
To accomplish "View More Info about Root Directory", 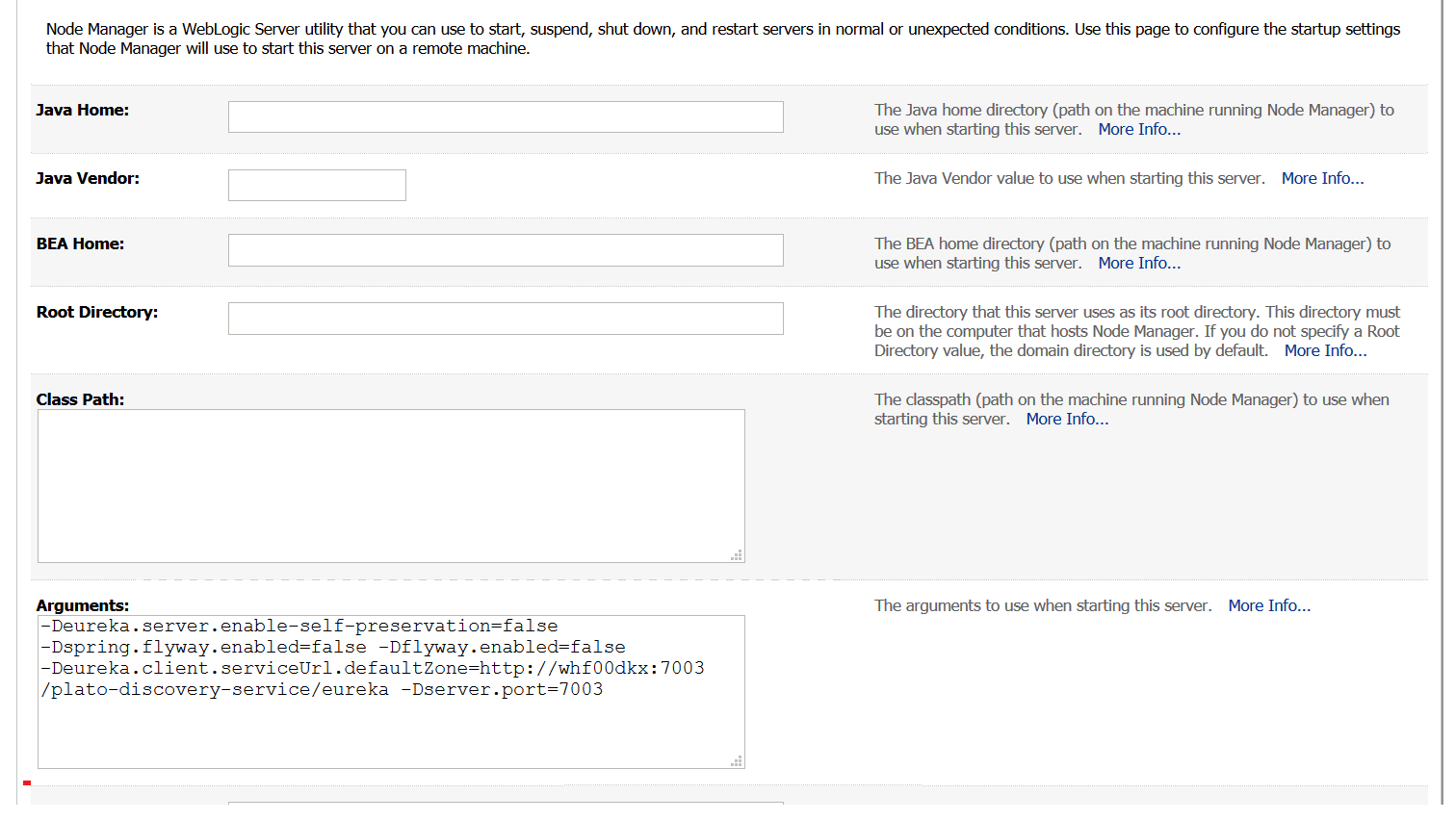I will pyautogui.click(x=1325, y=351).
